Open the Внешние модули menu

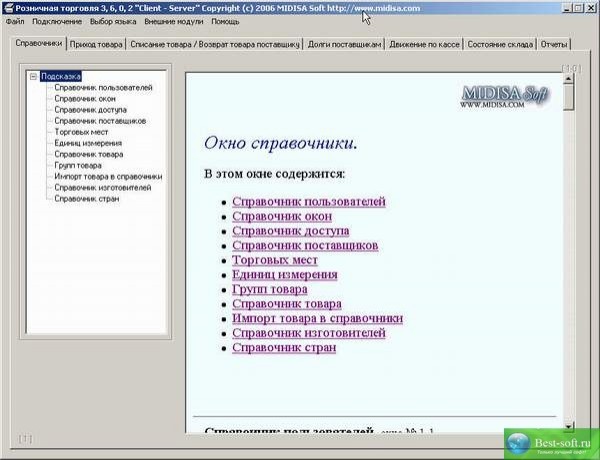(174, 21)
